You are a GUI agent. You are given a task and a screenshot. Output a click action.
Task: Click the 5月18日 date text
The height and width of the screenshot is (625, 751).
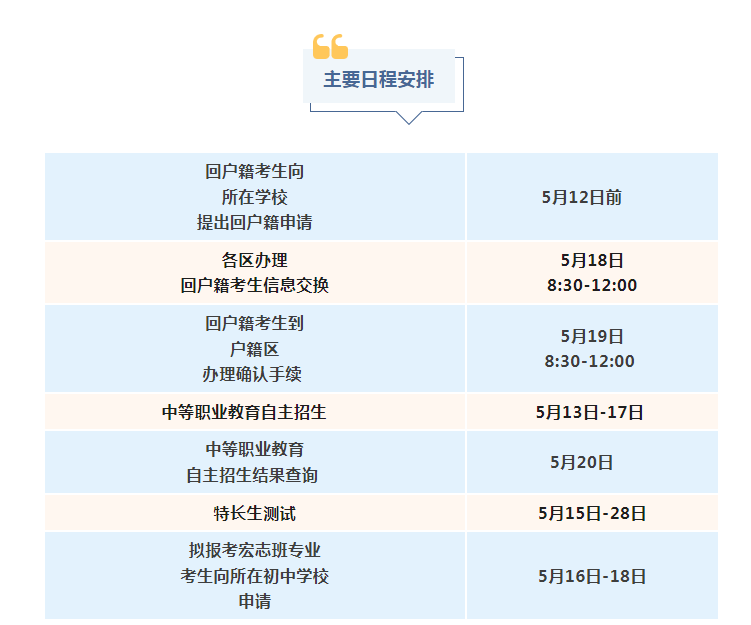pyautogui.click(x=592, y=260)
